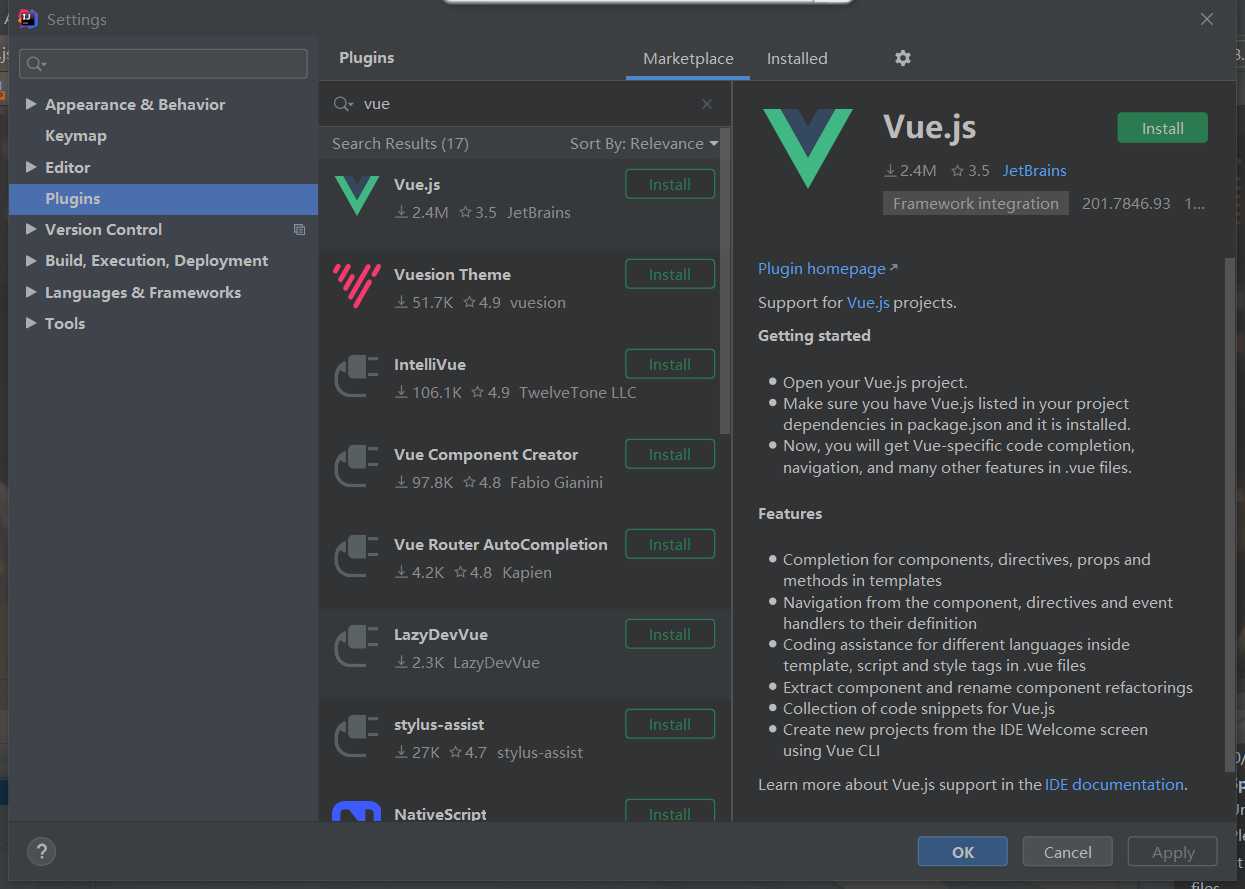This screenshot has height=889, width=1245.
Task: Click the Cancel button
Action: point(1068,852)
